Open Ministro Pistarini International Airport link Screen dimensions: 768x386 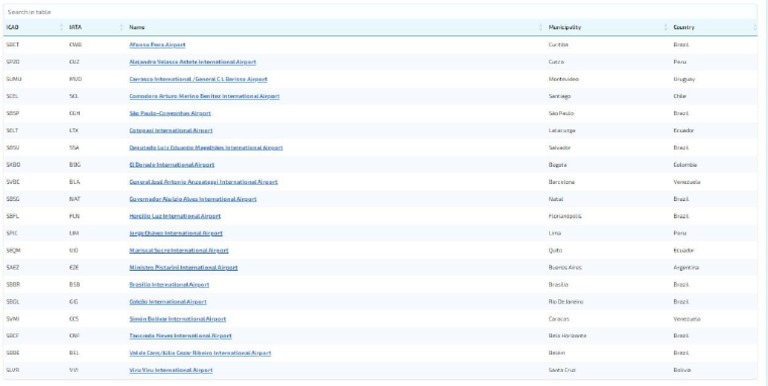tap(184, 267)
